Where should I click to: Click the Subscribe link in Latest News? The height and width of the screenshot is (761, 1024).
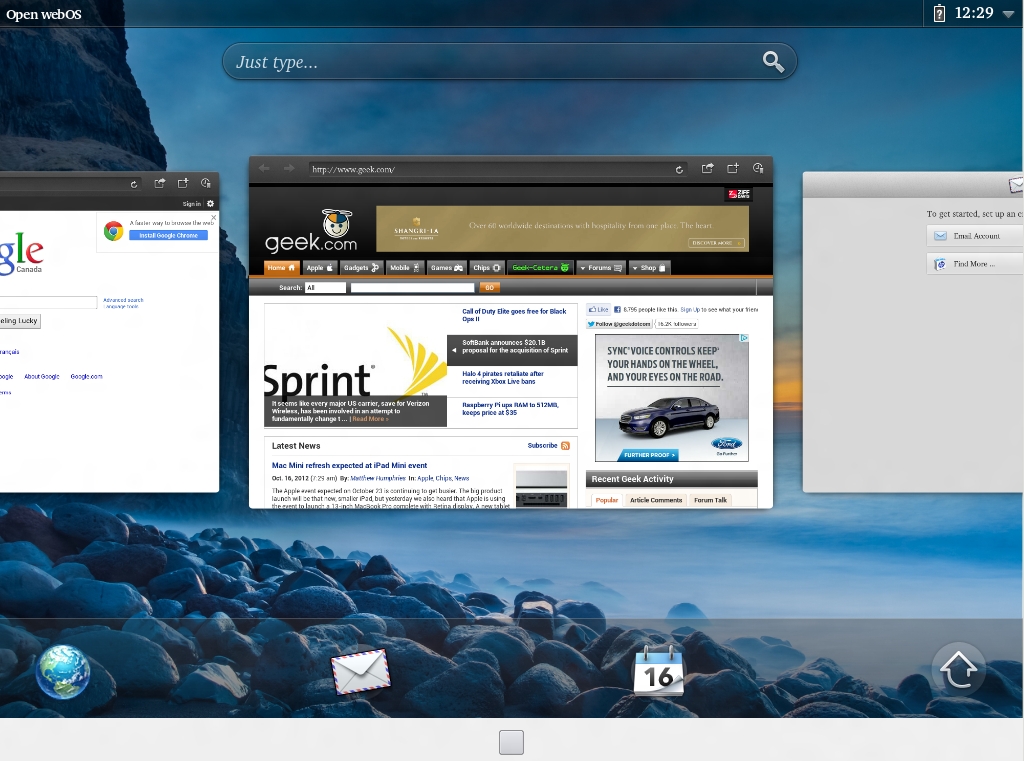542,445
